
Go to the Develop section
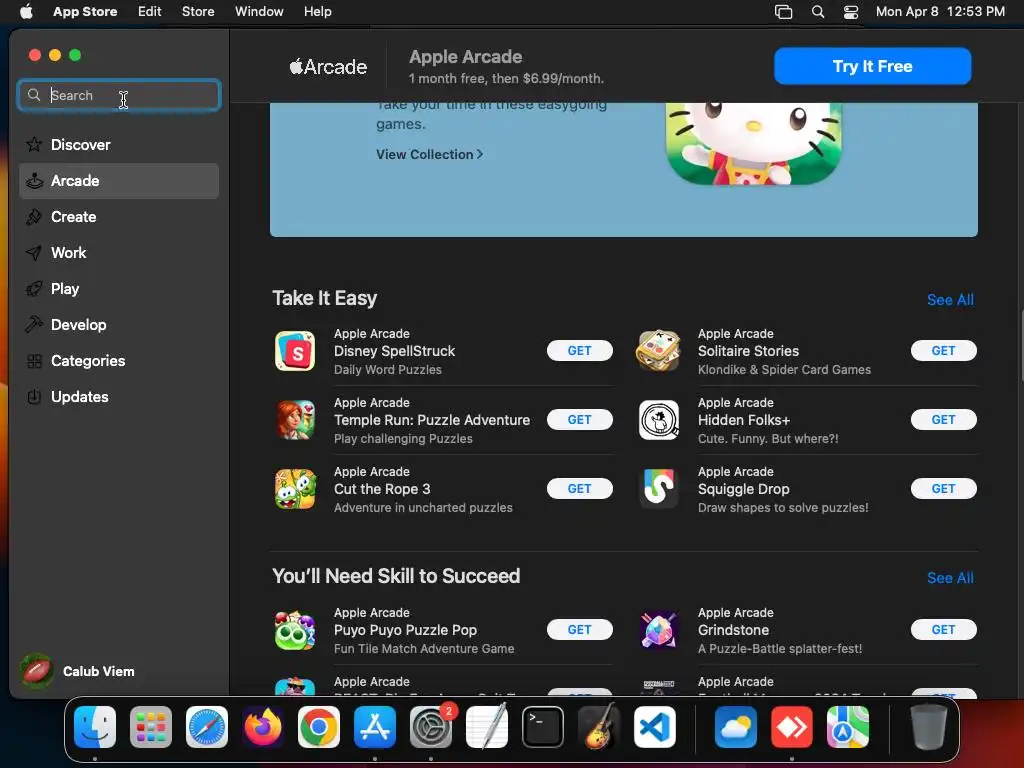tap(119, 325)
